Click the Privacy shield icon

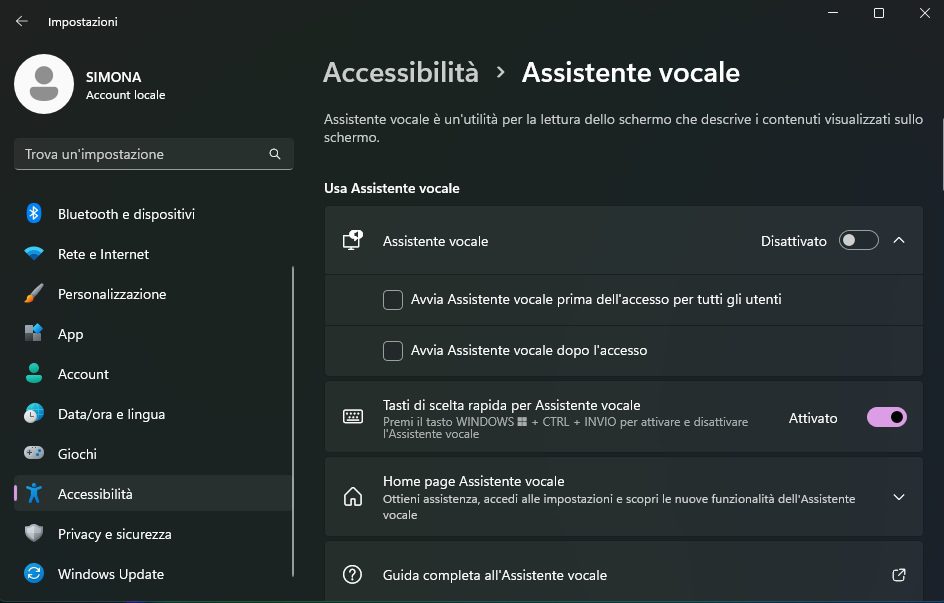click(x=34, y=533)
